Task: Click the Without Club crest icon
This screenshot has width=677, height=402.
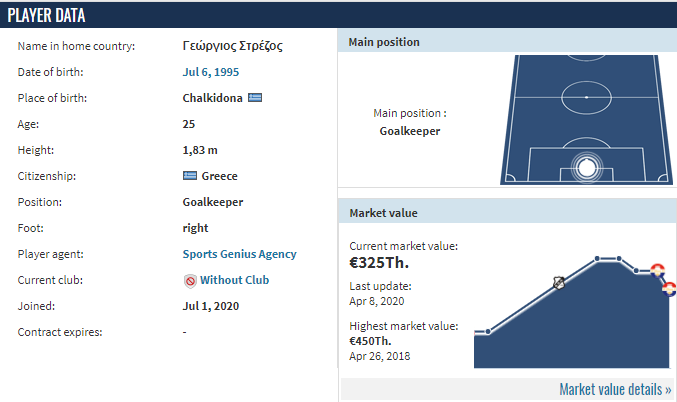Action: [190, 281]
